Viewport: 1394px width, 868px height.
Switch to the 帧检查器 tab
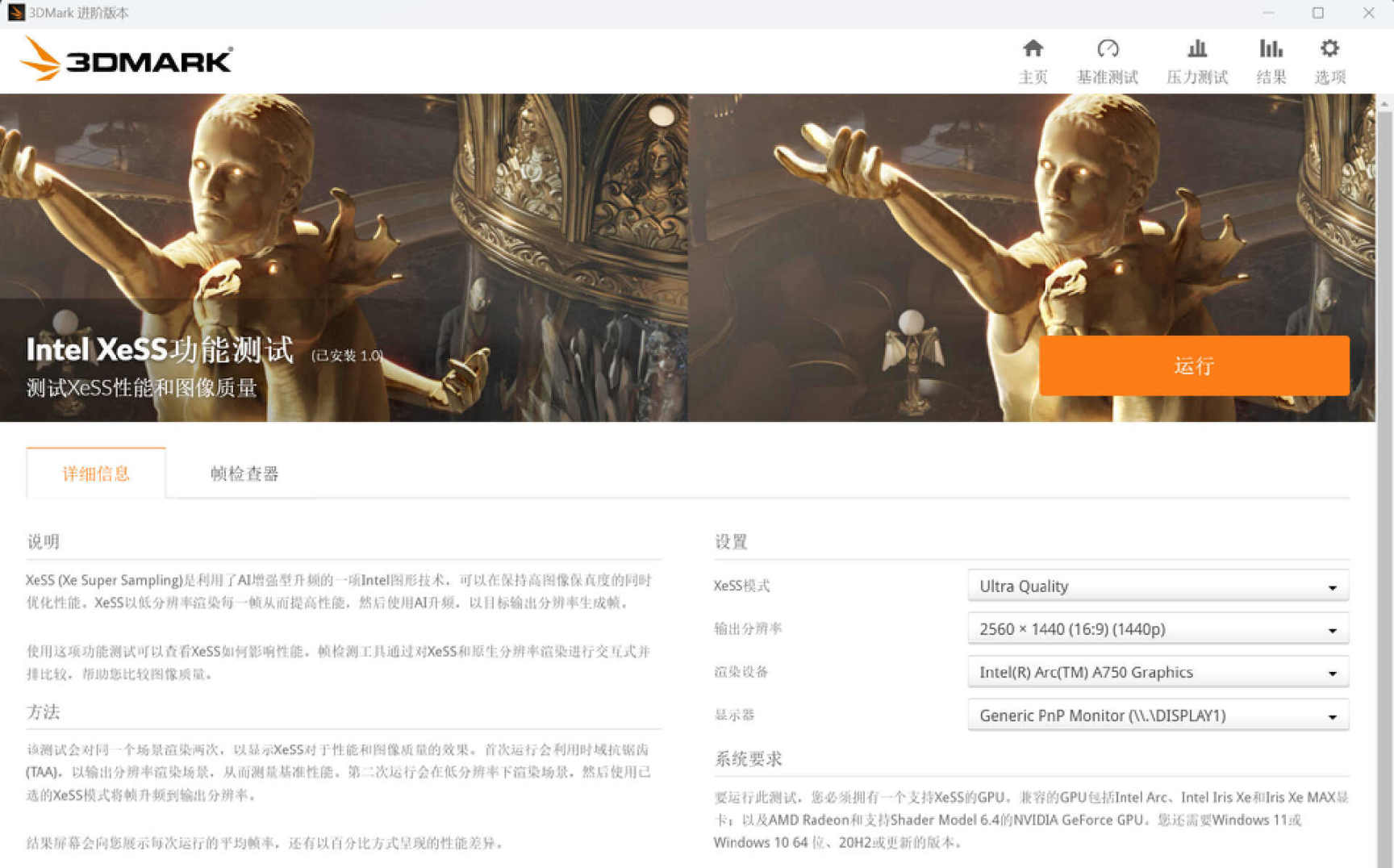tap(244, 474)
